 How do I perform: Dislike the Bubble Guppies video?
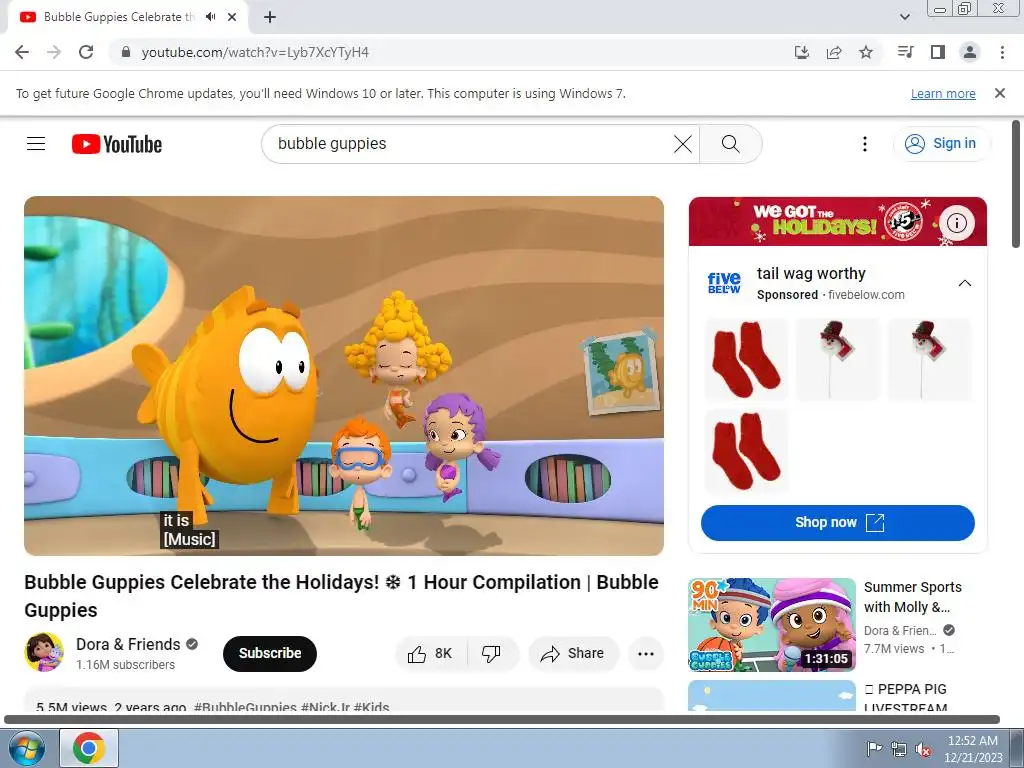491,653
